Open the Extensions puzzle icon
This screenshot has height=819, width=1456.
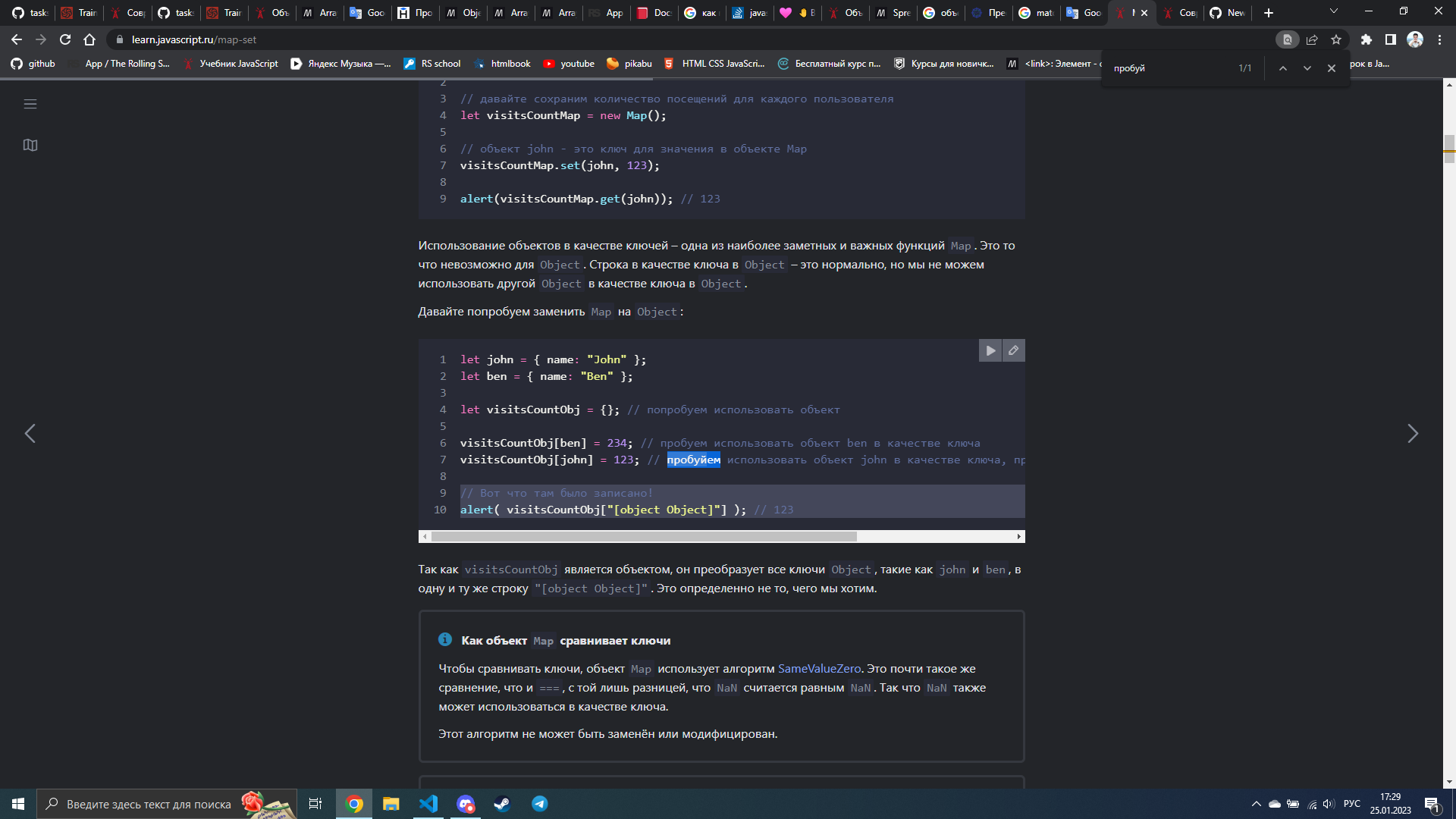pyautogui.click(x=1367, y=39)
